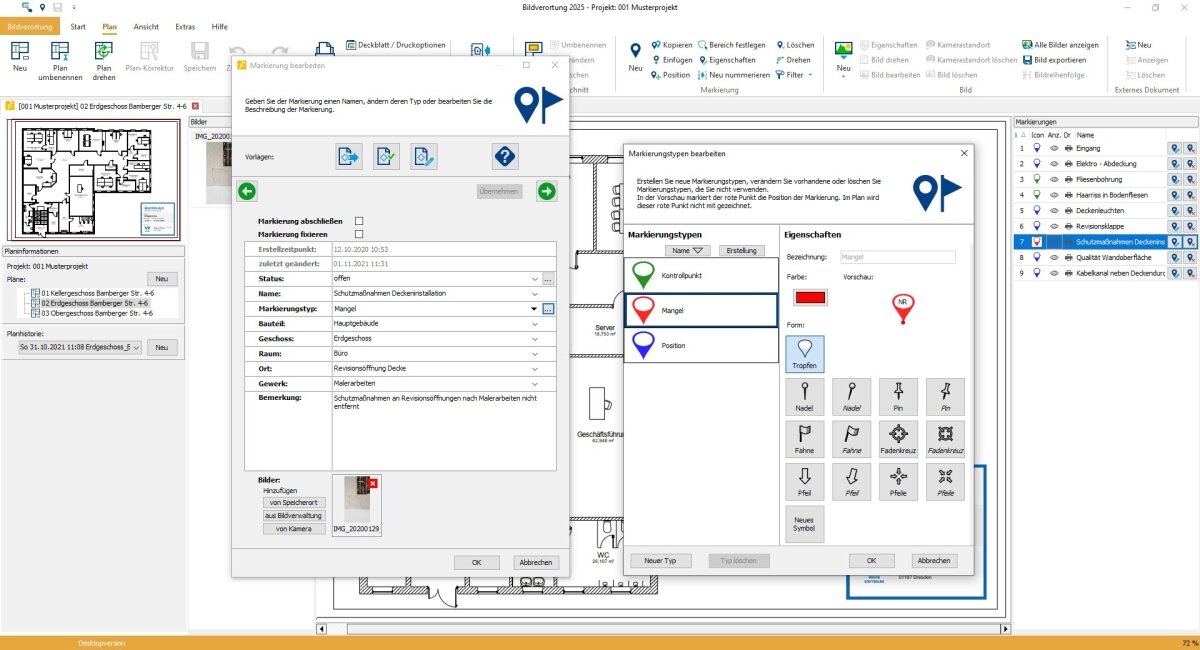Click Neues Symbol tile
This screenshot has height=650, width=1200.
point(805,524)
